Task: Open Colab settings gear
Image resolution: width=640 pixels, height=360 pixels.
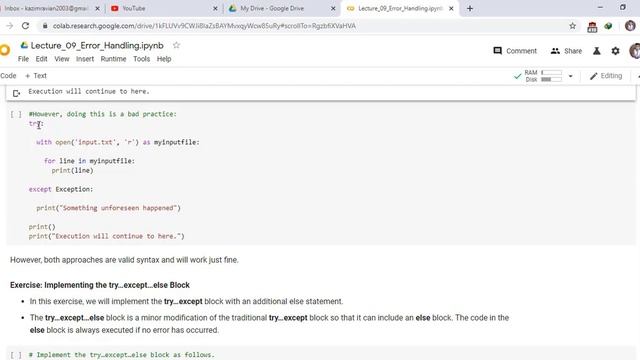Action: click(x=615, y=51)
